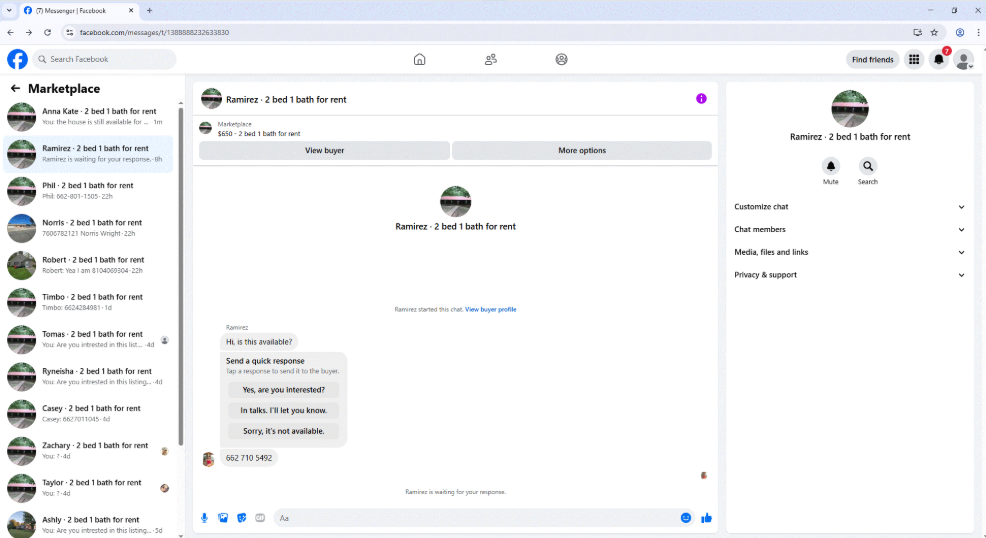
Task: Open the Chrome profile icon
Action: click(960, 32)
